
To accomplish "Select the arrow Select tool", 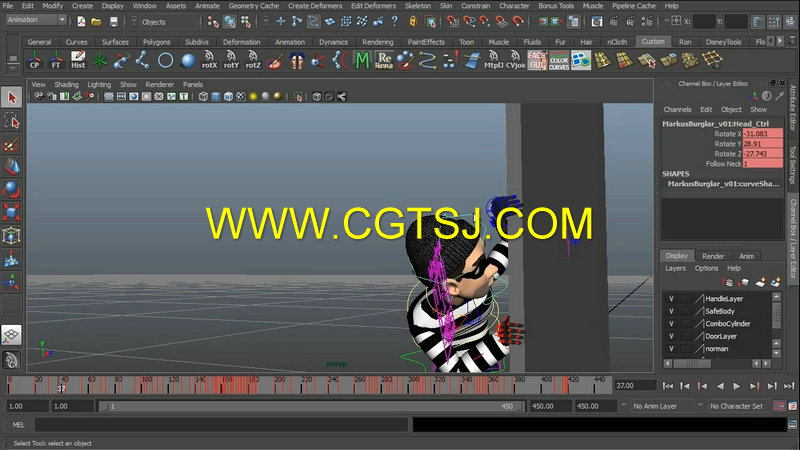I will tap(12, 97).
